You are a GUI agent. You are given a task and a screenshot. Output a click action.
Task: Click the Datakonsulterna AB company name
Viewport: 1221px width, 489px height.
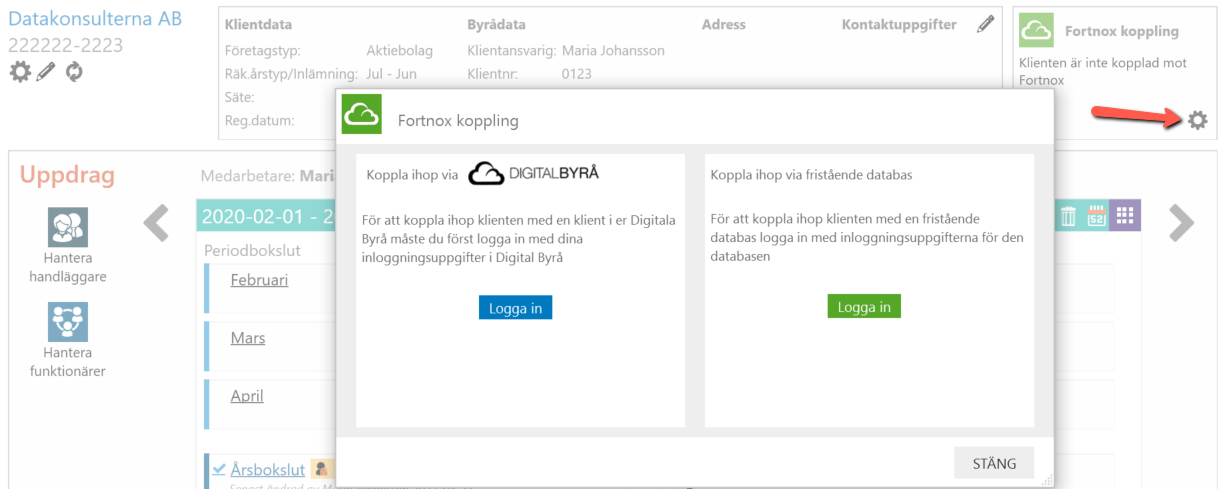(x=95, y=18)
